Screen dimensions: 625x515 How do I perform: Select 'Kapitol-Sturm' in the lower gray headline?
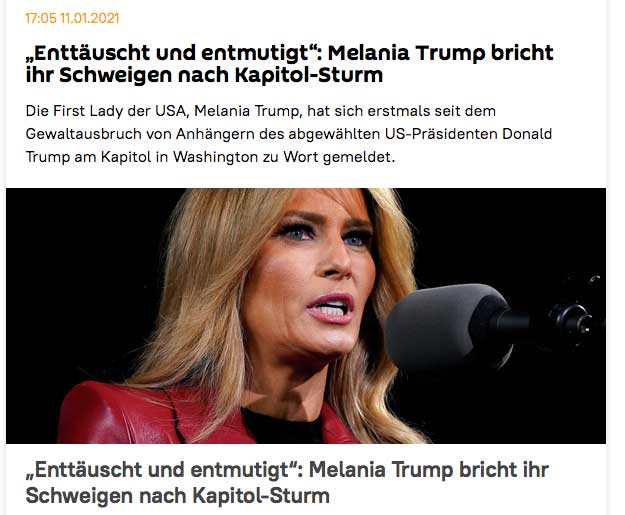tap(261, 496)
